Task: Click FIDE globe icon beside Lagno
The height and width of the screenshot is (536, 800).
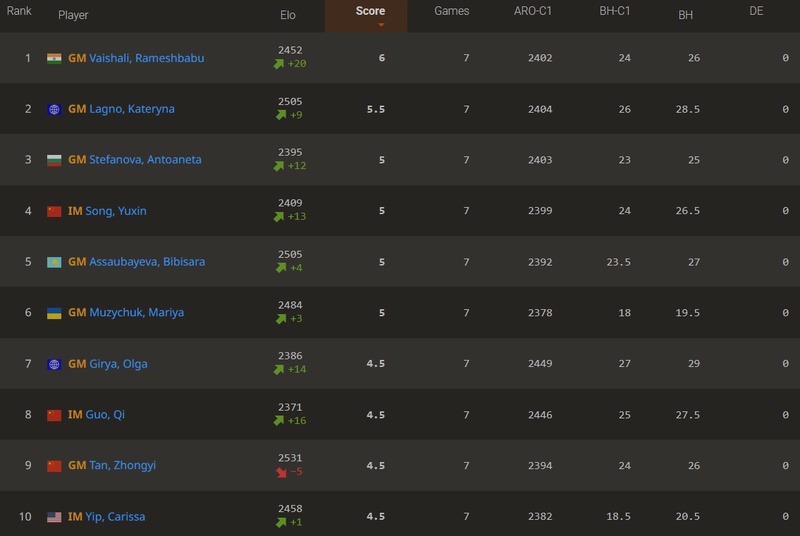Action: pyautogui.click(x=54, y=109)
